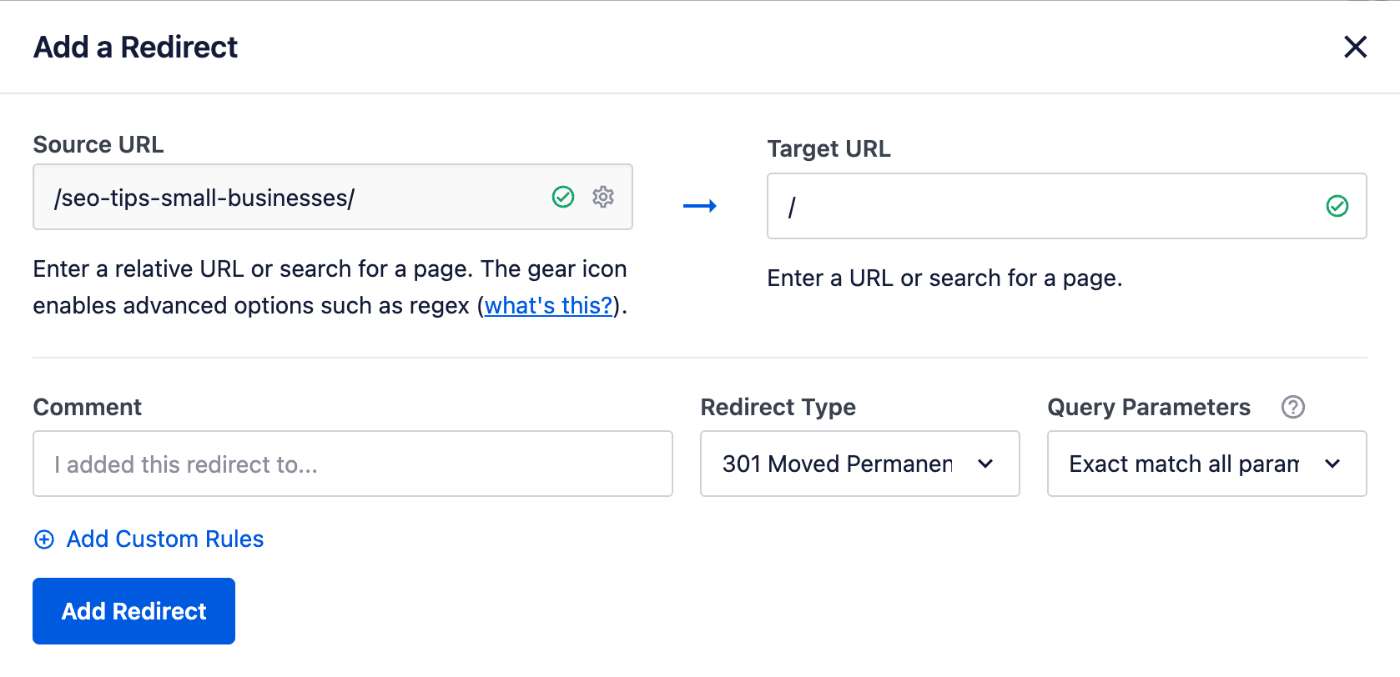
Task: Close the Add a Redirect dialog
Action: pyautogui.click(x=1355, y=46)
